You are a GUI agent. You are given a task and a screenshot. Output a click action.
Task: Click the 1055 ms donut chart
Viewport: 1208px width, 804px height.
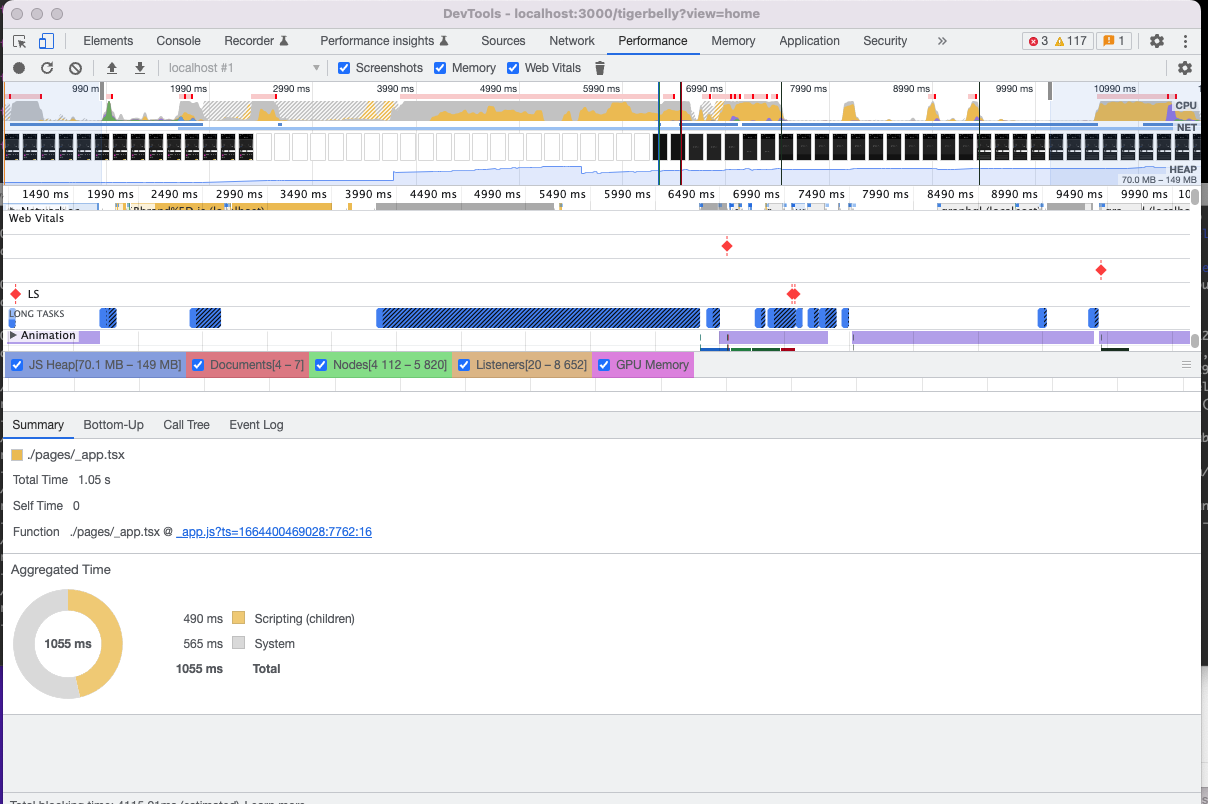tap(68, 644)
